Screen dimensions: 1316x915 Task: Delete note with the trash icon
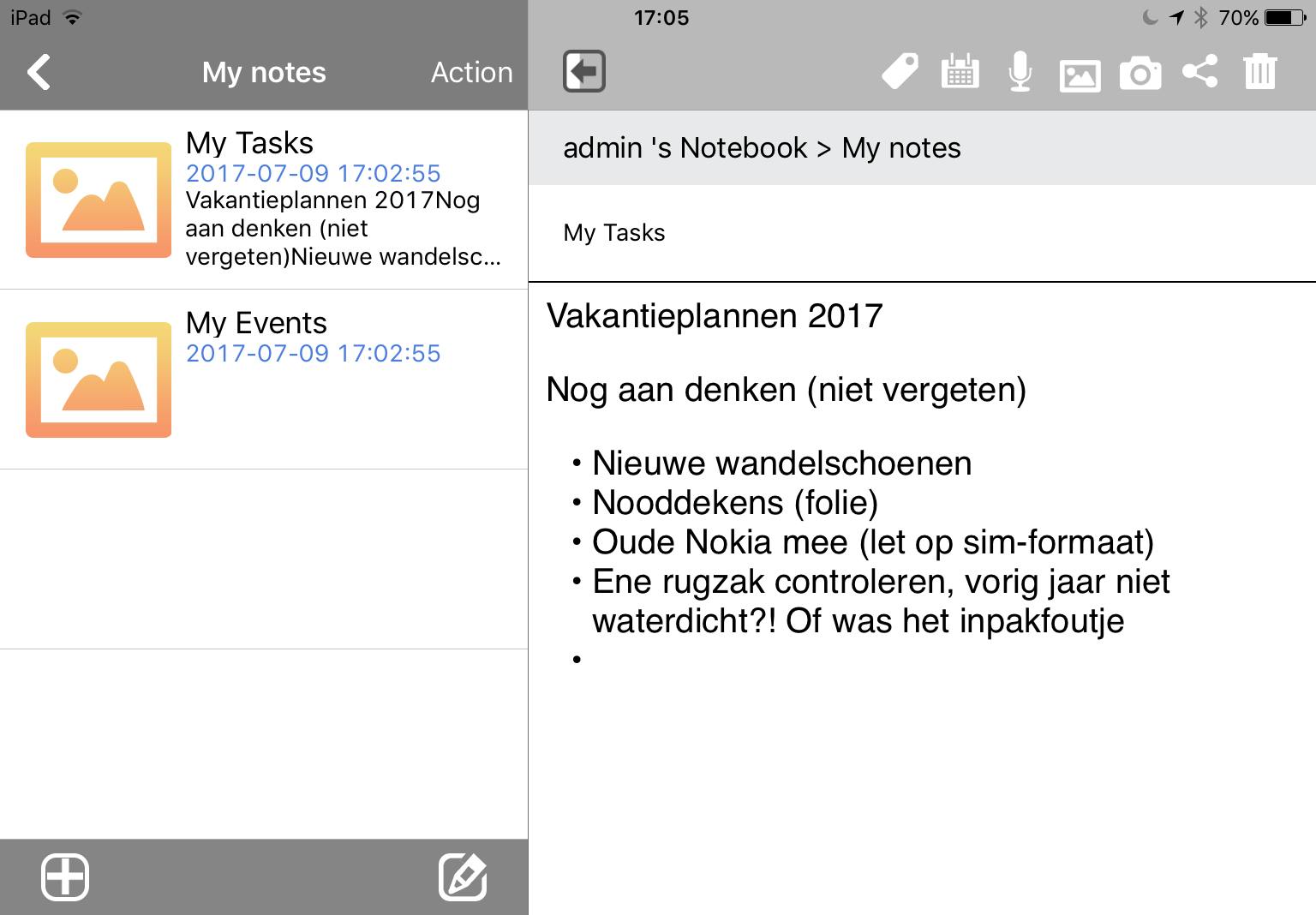(1260, 72)
